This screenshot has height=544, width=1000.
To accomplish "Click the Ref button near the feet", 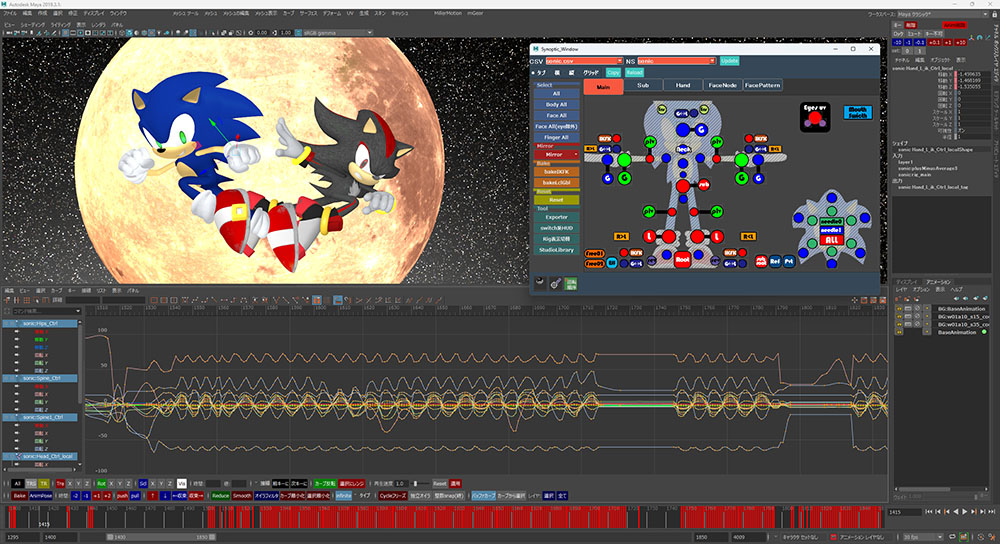I will 774,260.
